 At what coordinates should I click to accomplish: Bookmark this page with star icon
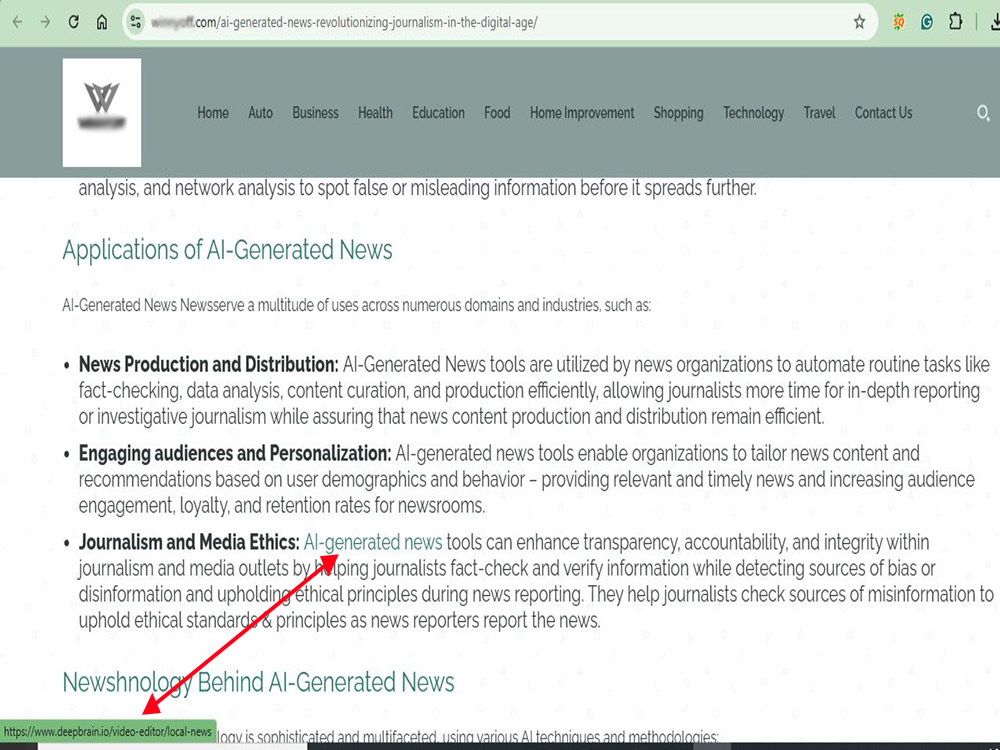coord(859,22)
